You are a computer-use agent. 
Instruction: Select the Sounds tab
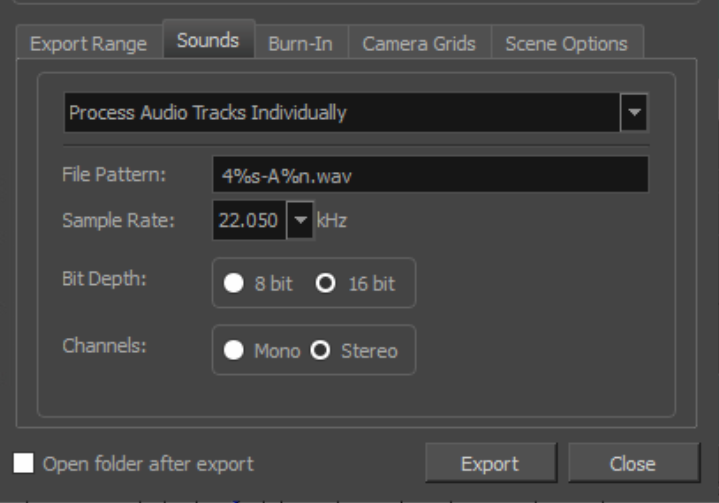pos(209,40)
